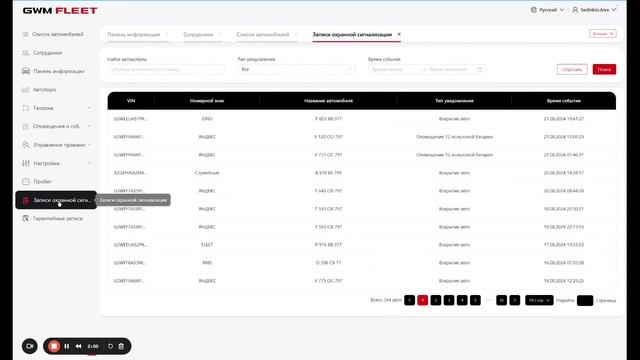
Task: Focus the Найти автомобиль search field
Action: click(x=166, y=69)
